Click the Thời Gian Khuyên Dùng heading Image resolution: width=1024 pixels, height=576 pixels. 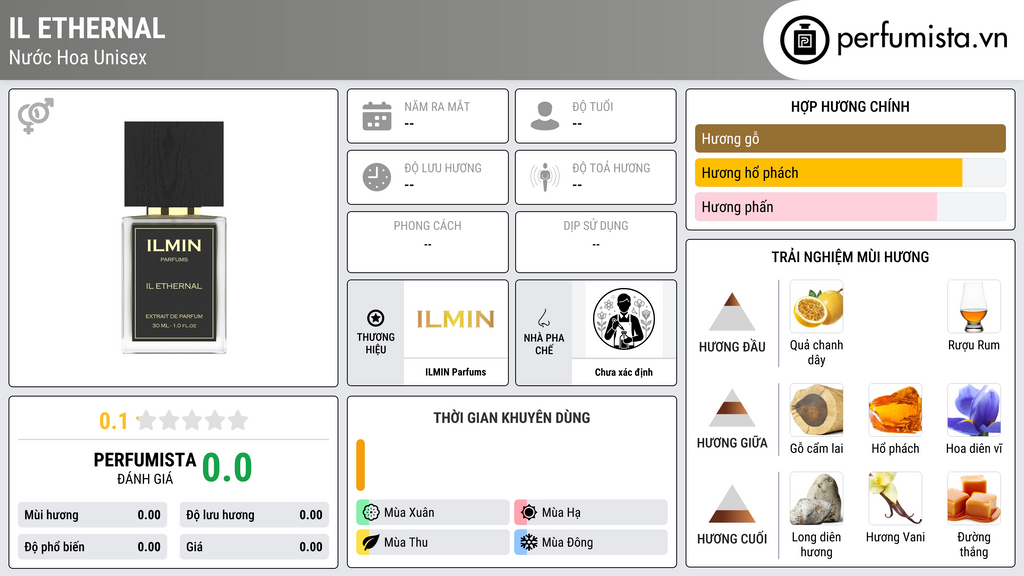512,417
